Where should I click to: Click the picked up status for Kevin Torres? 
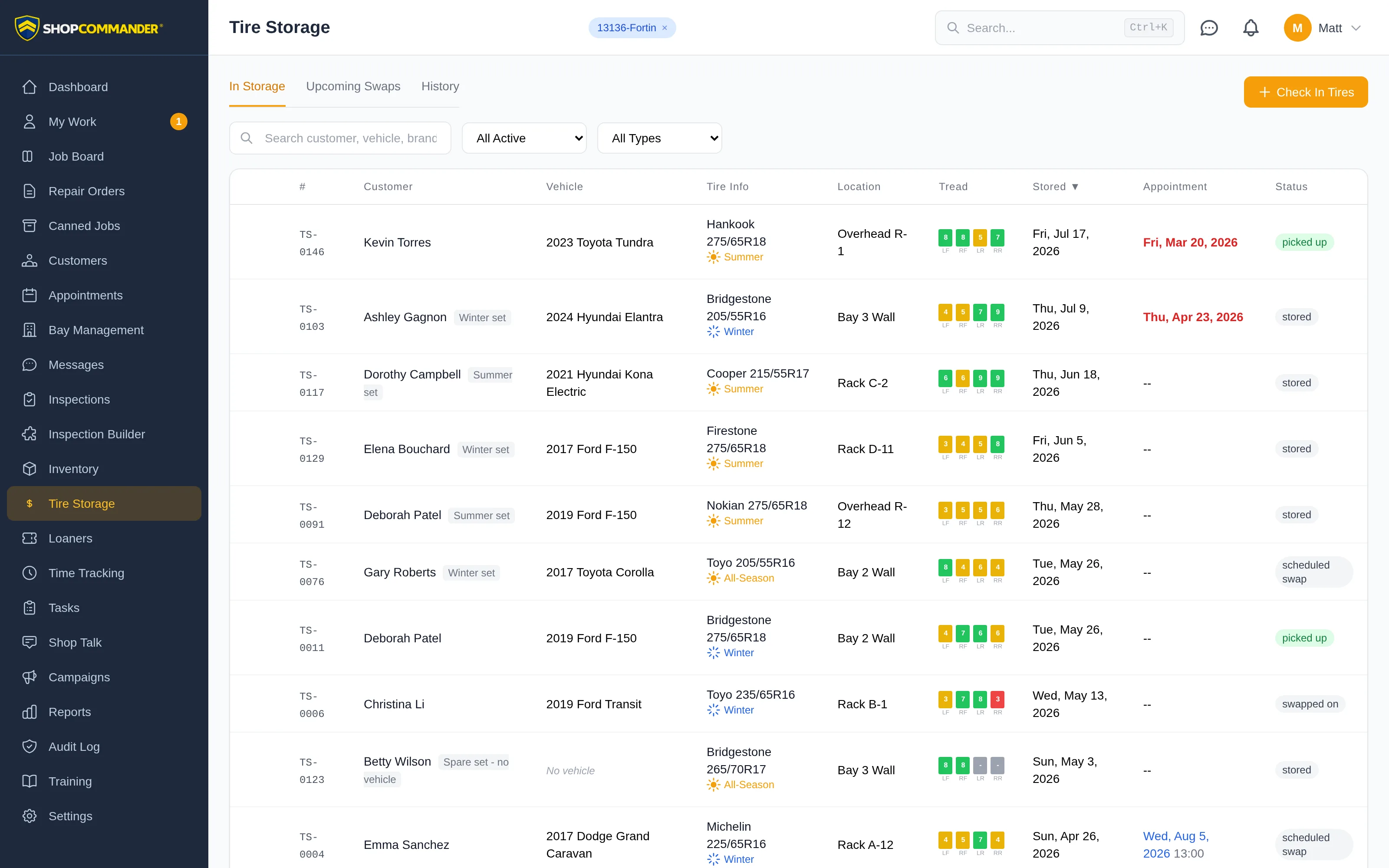(1304, 242)
